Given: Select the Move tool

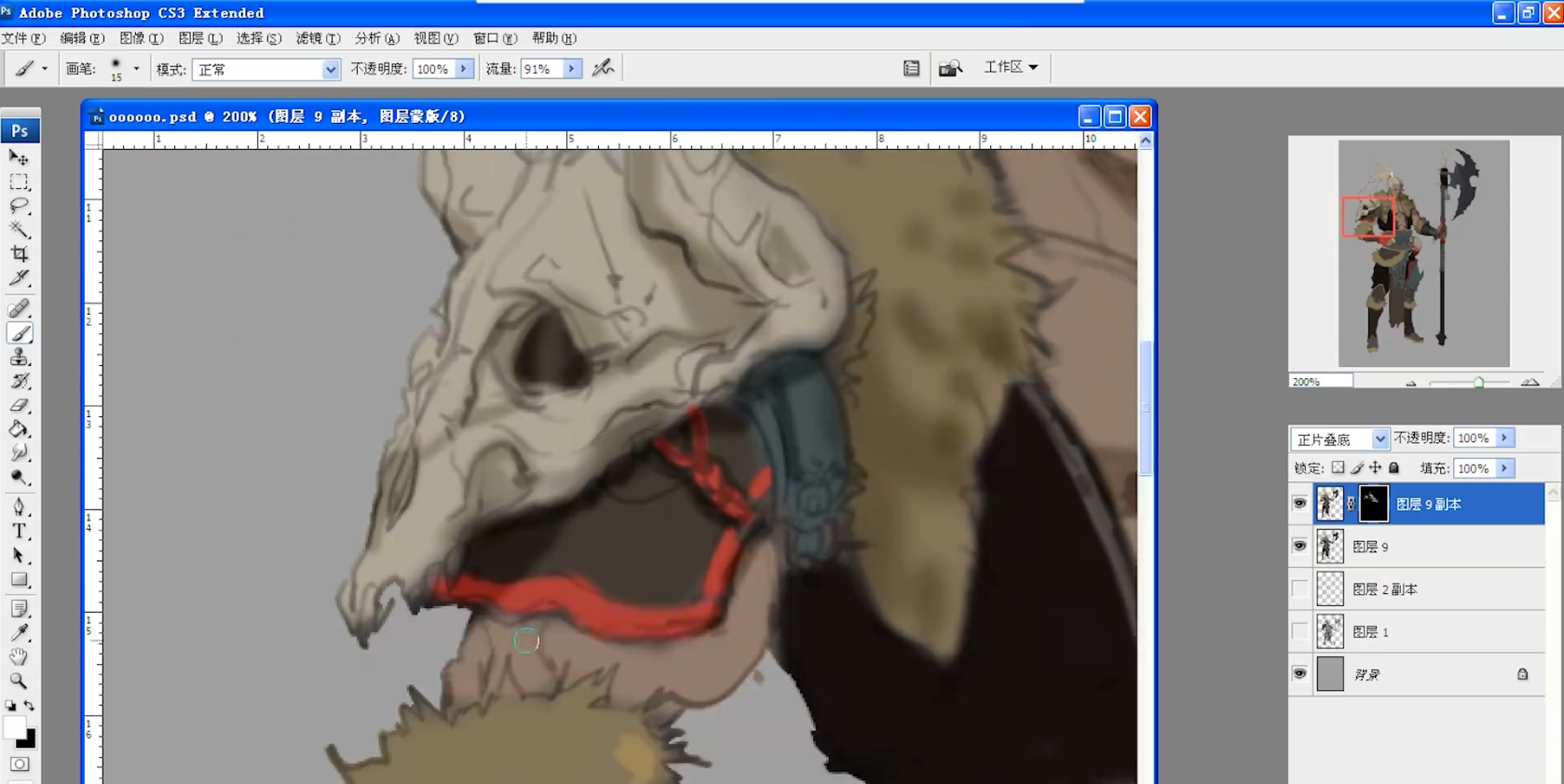Looking at the screenshot, I should pos(19,158).
